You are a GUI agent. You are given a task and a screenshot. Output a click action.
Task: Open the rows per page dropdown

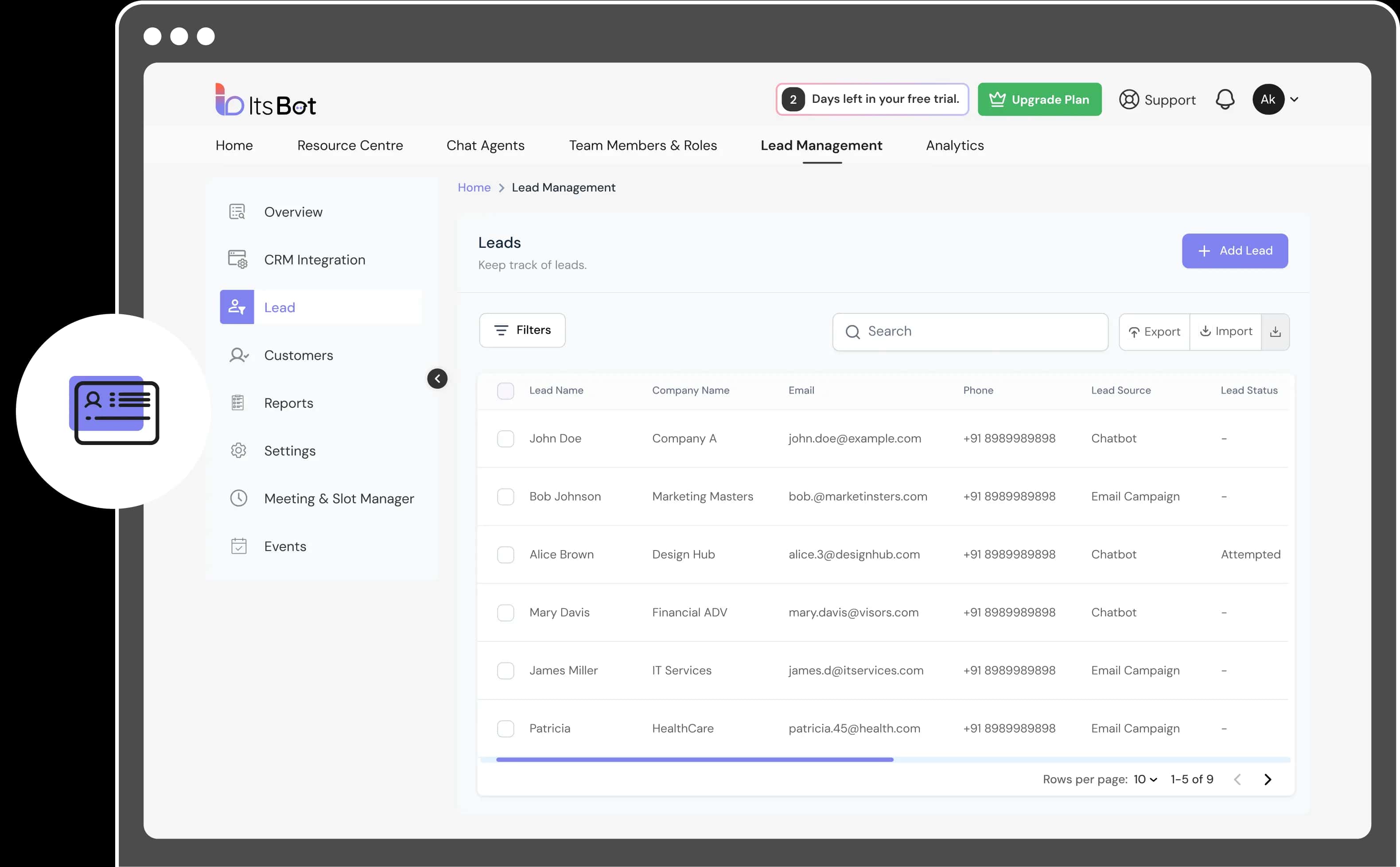1145,779
